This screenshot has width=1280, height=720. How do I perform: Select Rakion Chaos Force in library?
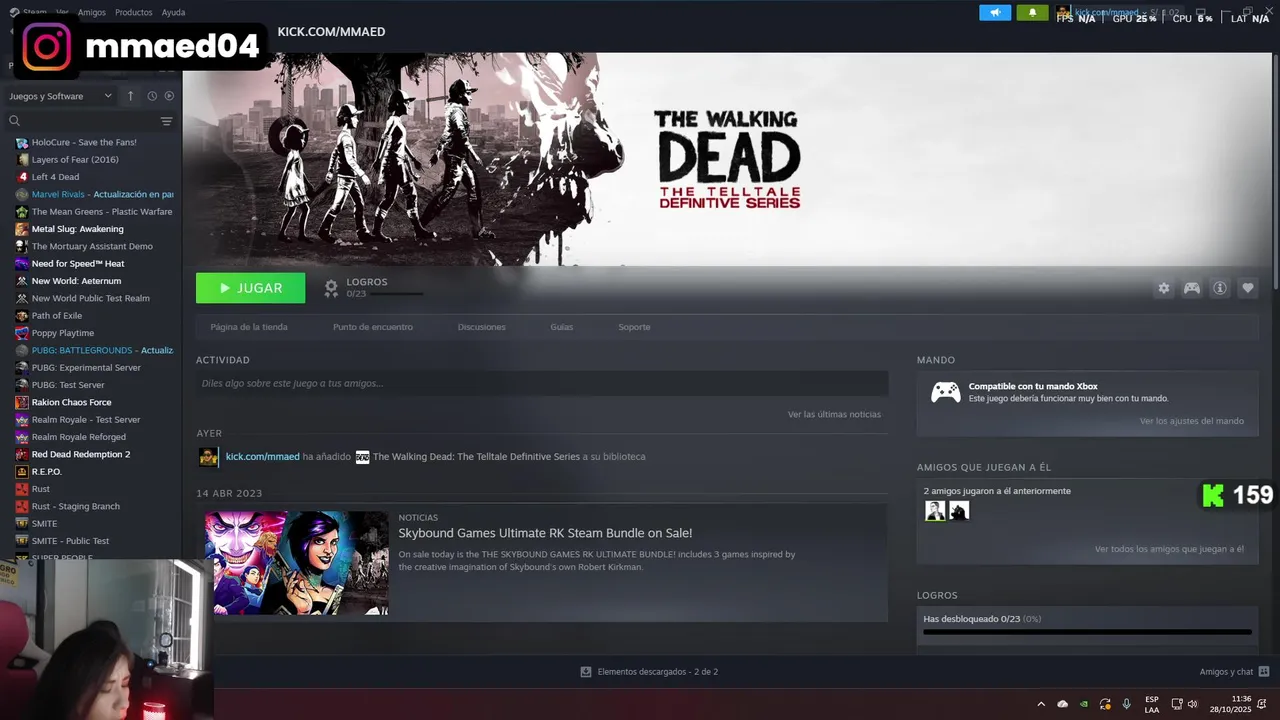[71, 402]
